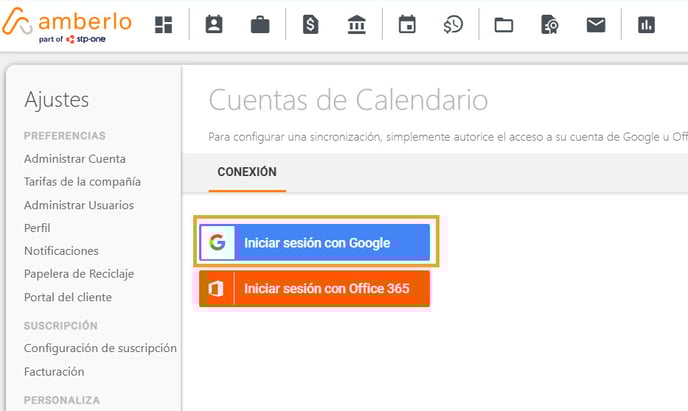This screenshot has height=411, width=688.
Task: Click the Ajustes panel title
Action: (x=57, y=100)
